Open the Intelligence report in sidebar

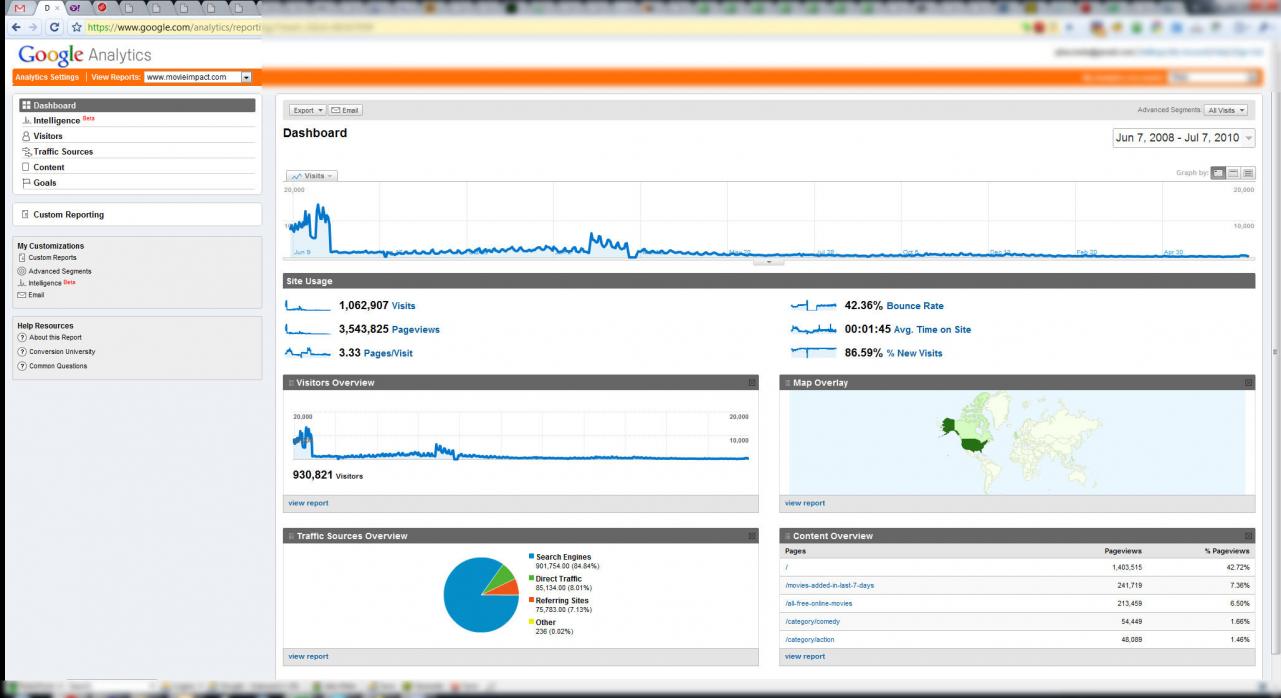click(56, 121)
